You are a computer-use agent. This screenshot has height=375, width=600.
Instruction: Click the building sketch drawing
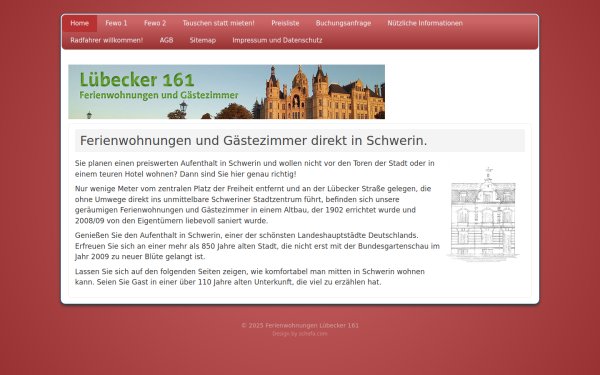click(x=484, y=213)
